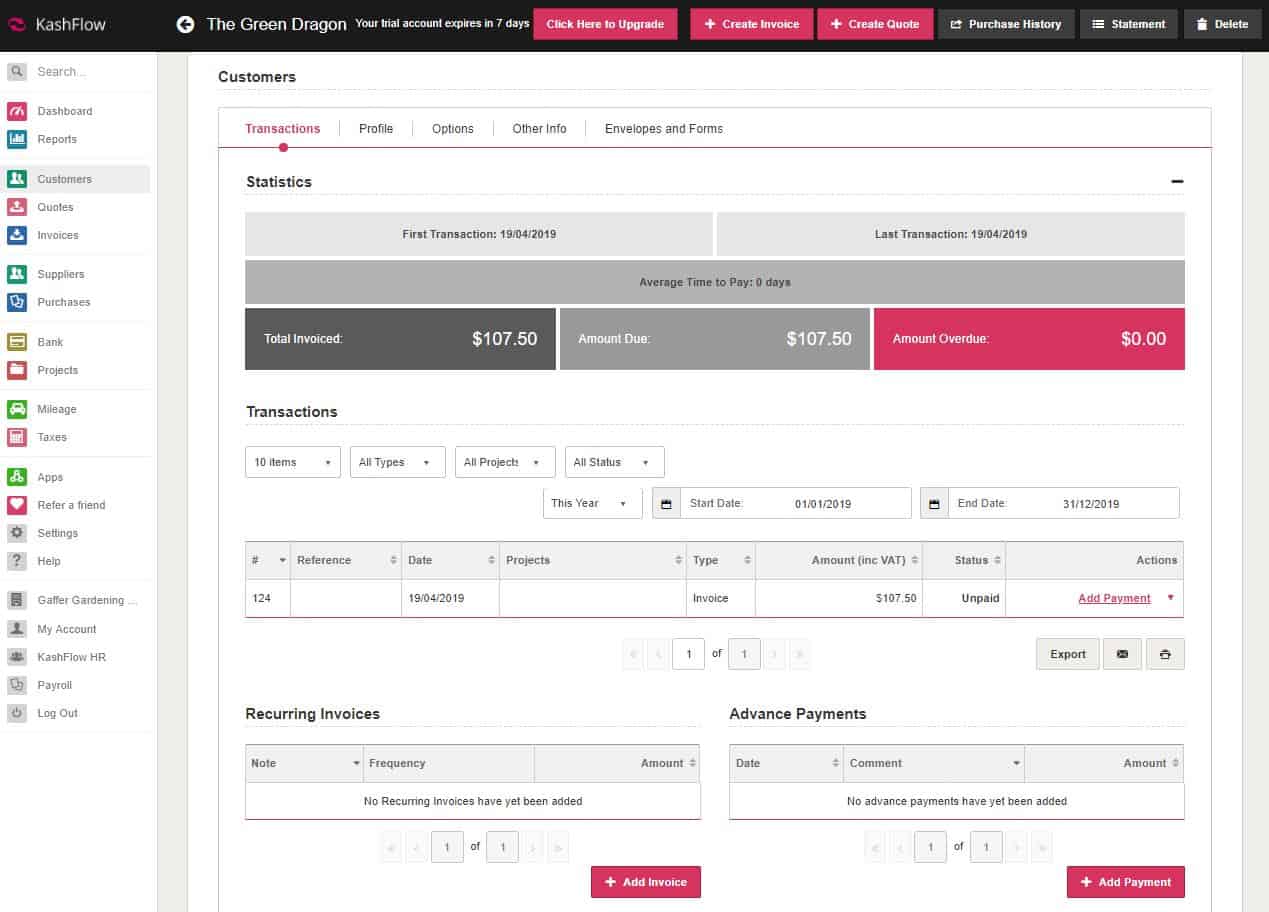This screenshot has width=1269, height=912.
Task: Click the Quotes sidebar icon
Action: click(17, 207)
